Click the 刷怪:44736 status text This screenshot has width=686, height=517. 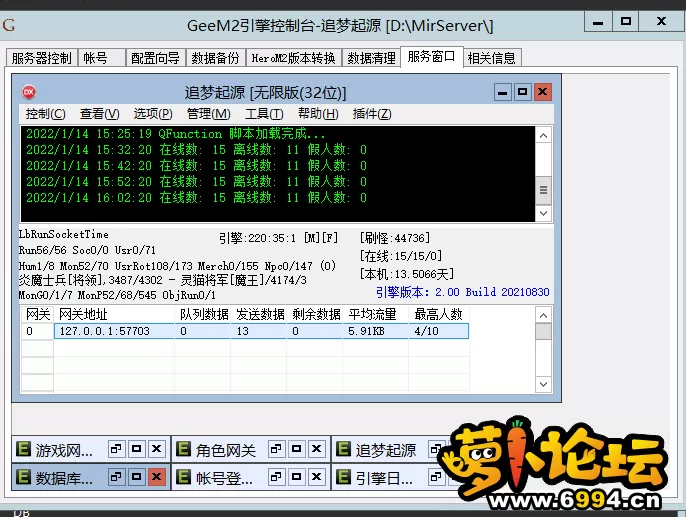pos(395,238)
